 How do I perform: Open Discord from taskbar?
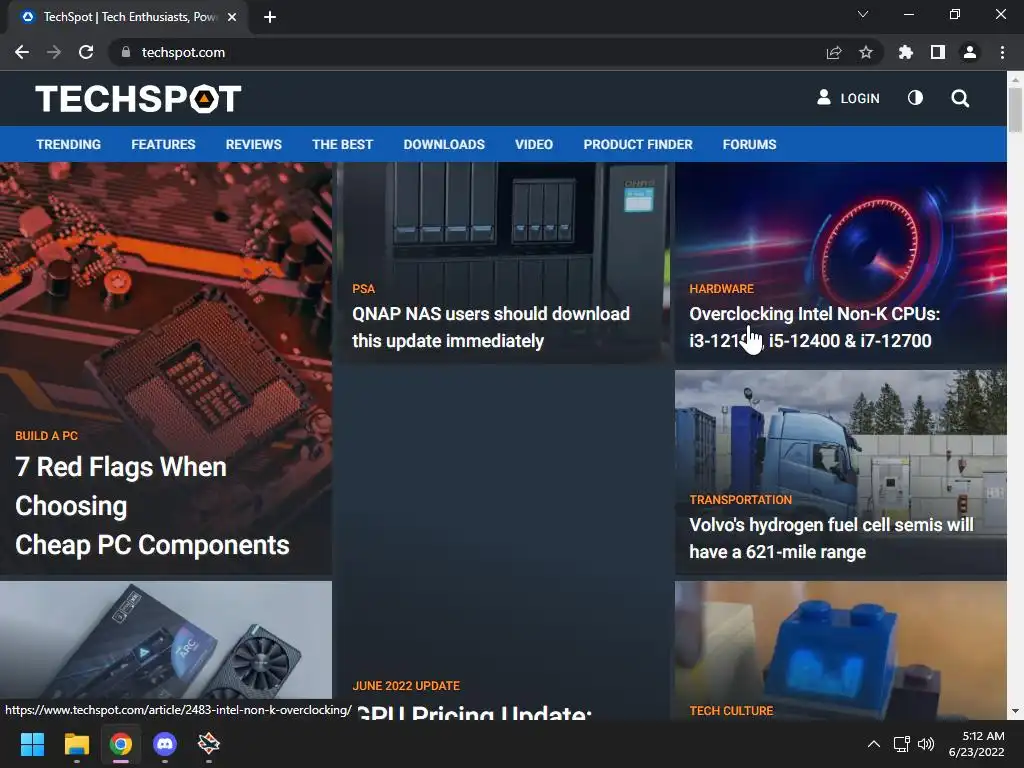(x=165, y=744)
